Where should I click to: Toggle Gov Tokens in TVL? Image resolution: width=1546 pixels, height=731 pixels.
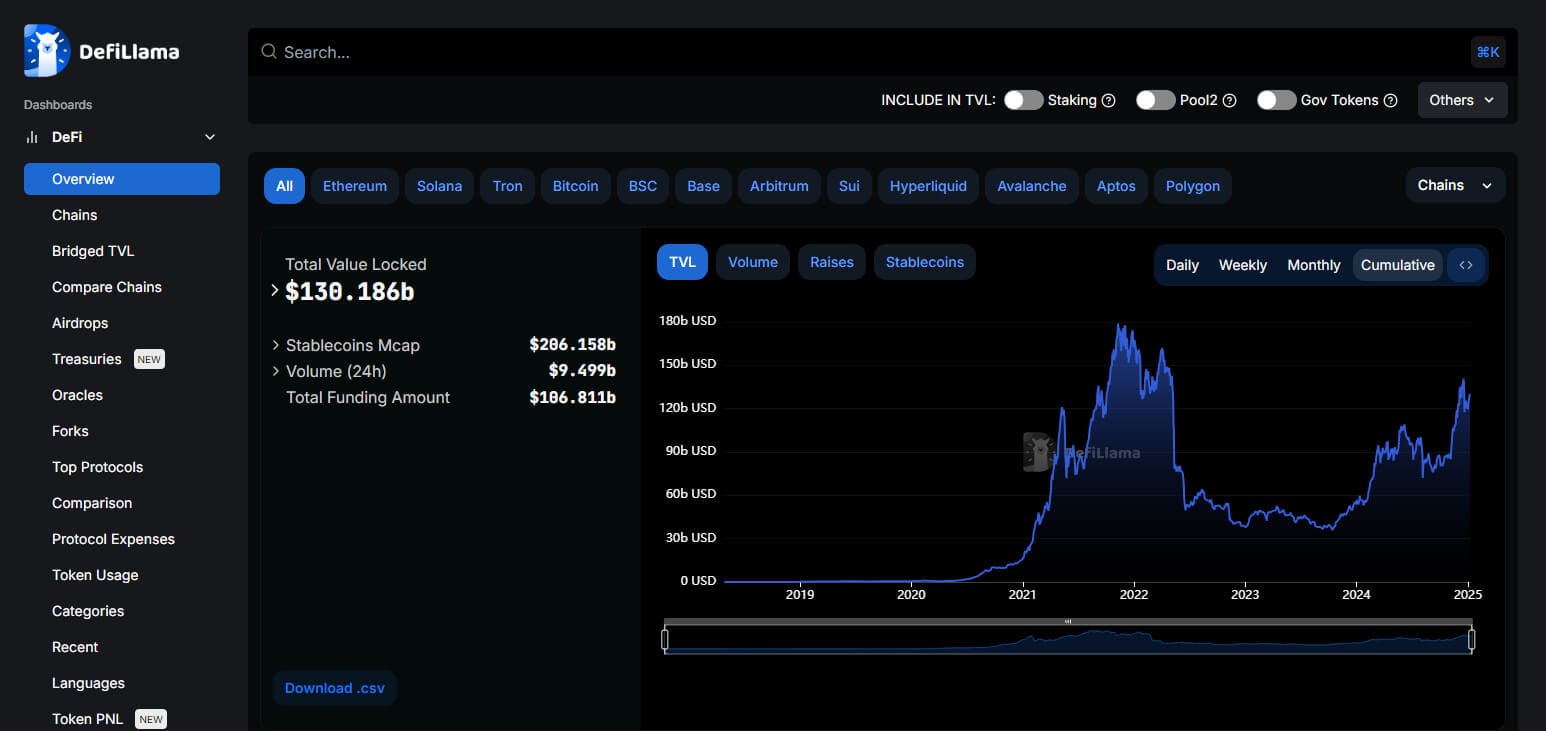(1276, 100)
